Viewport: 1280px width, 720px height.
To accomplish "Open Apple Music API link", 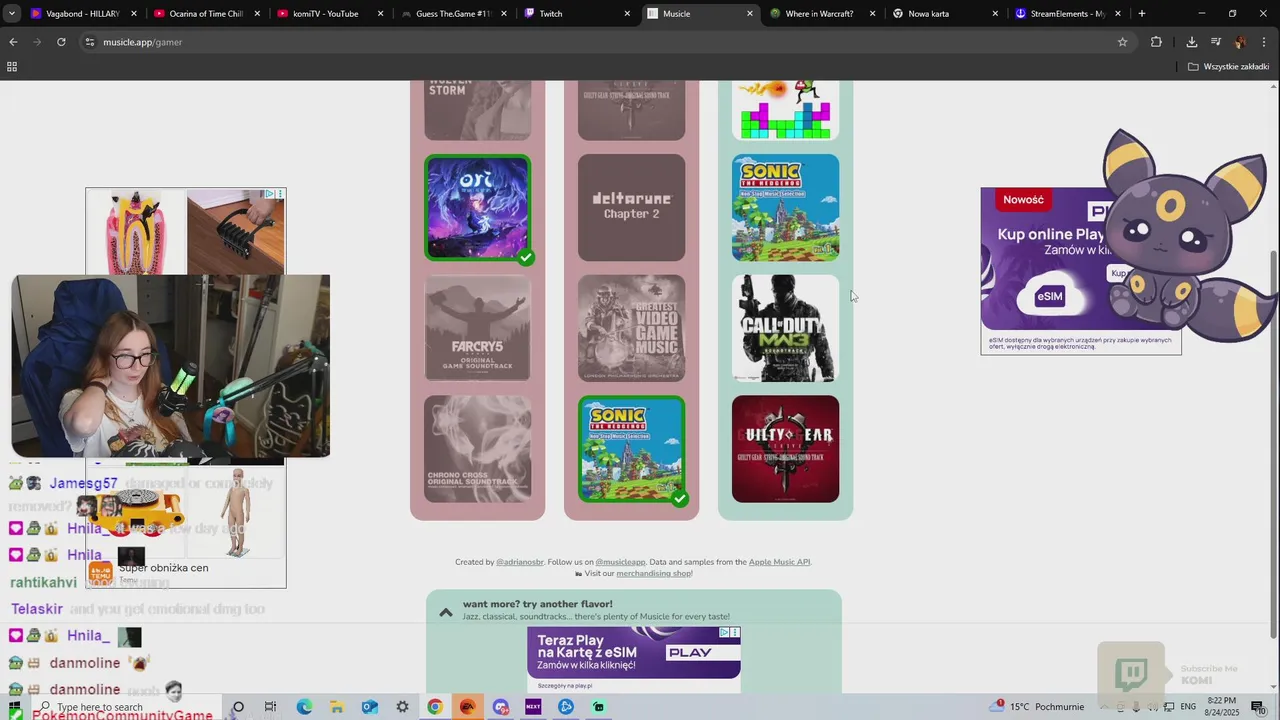I will (779, 562).
